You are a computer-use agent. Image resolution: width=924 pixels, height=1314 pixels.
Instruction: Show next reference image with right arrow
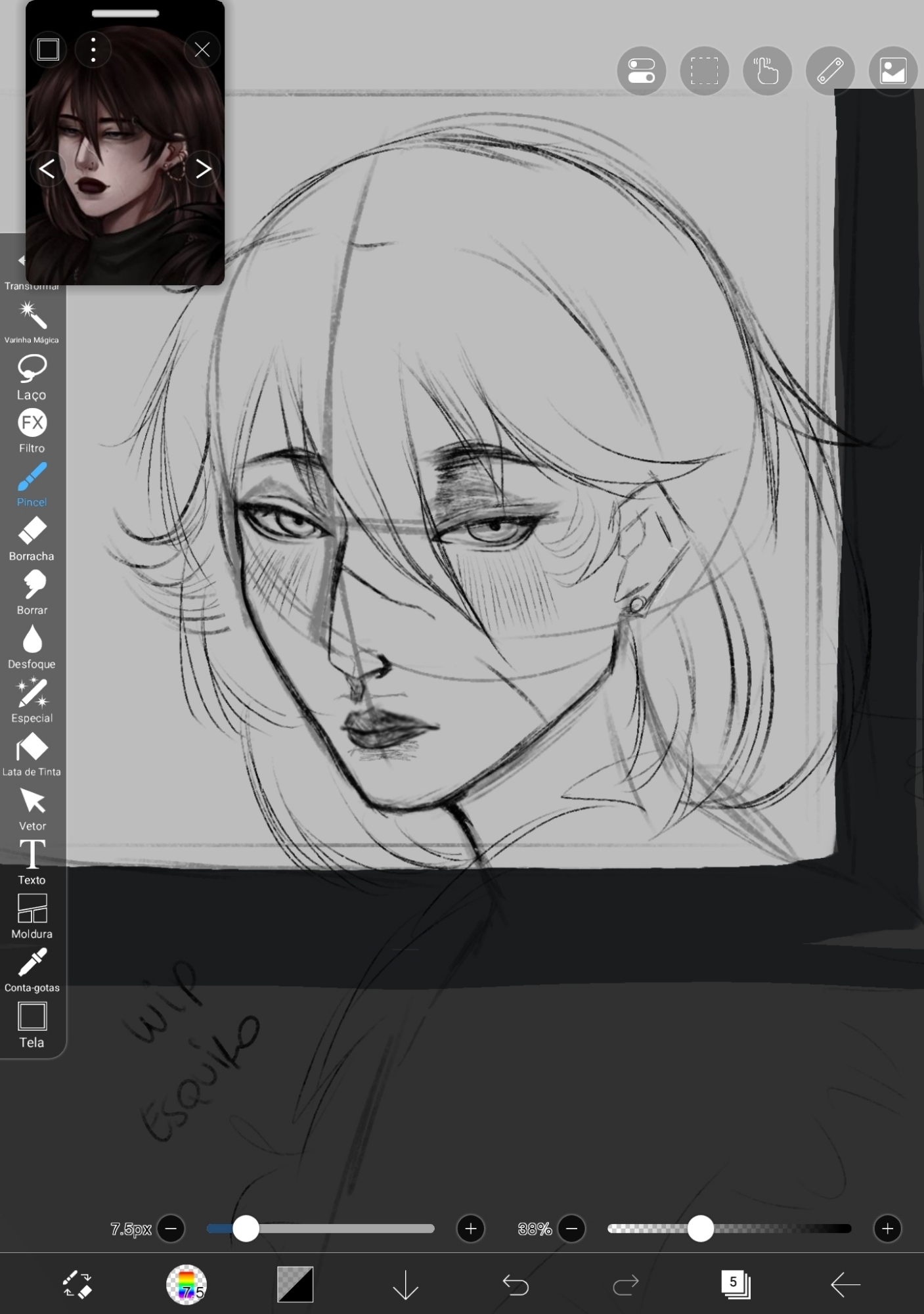[x=203, y=169]
